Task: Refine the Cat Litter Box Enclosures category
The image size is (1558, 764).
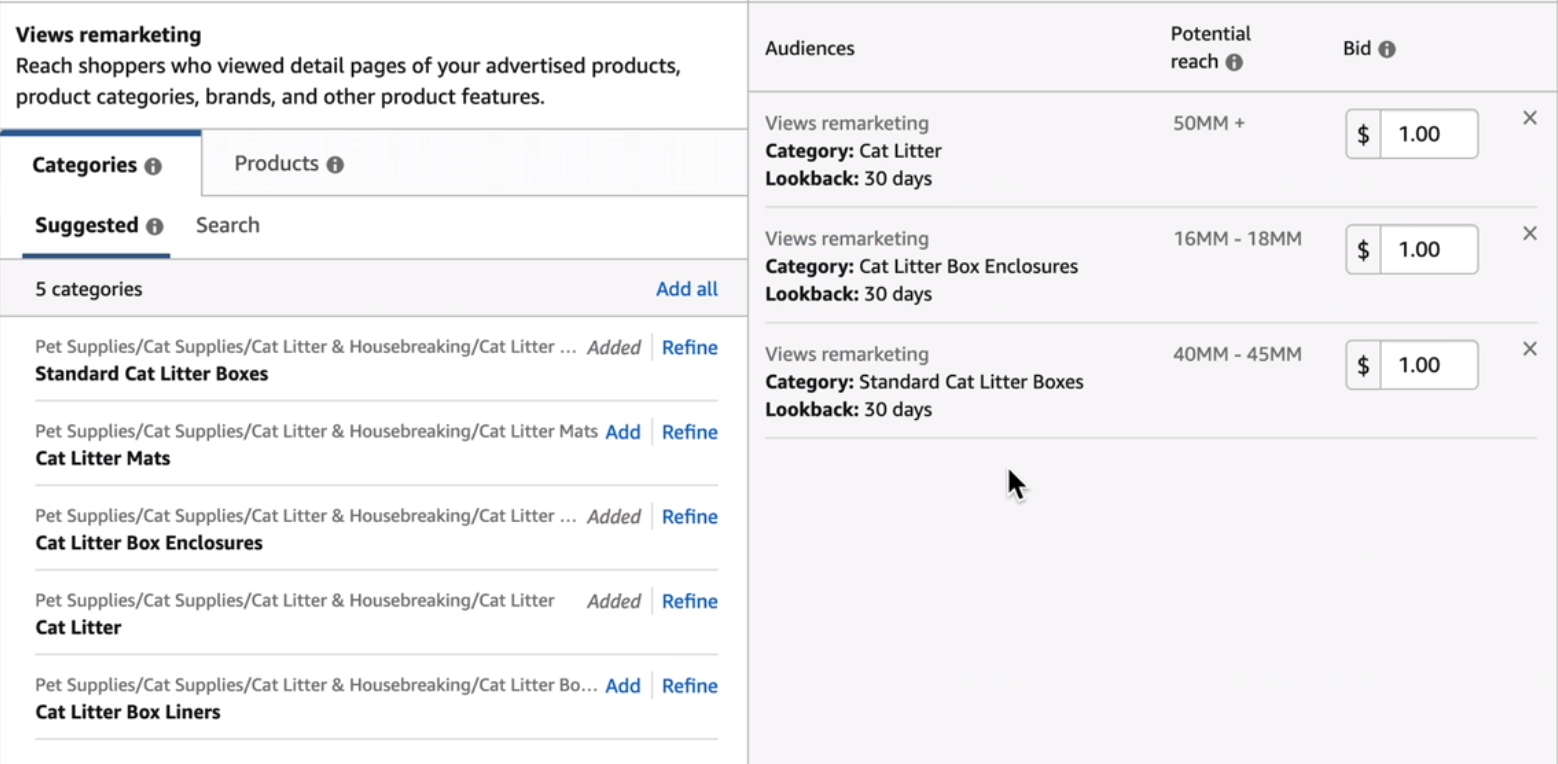Action: pyautogui.click(x=689, y=517)
